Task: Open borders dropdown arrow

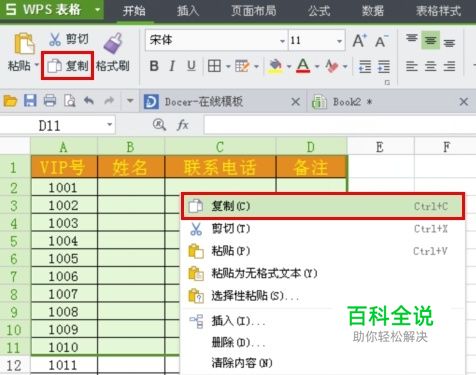Action: point(228,66)
